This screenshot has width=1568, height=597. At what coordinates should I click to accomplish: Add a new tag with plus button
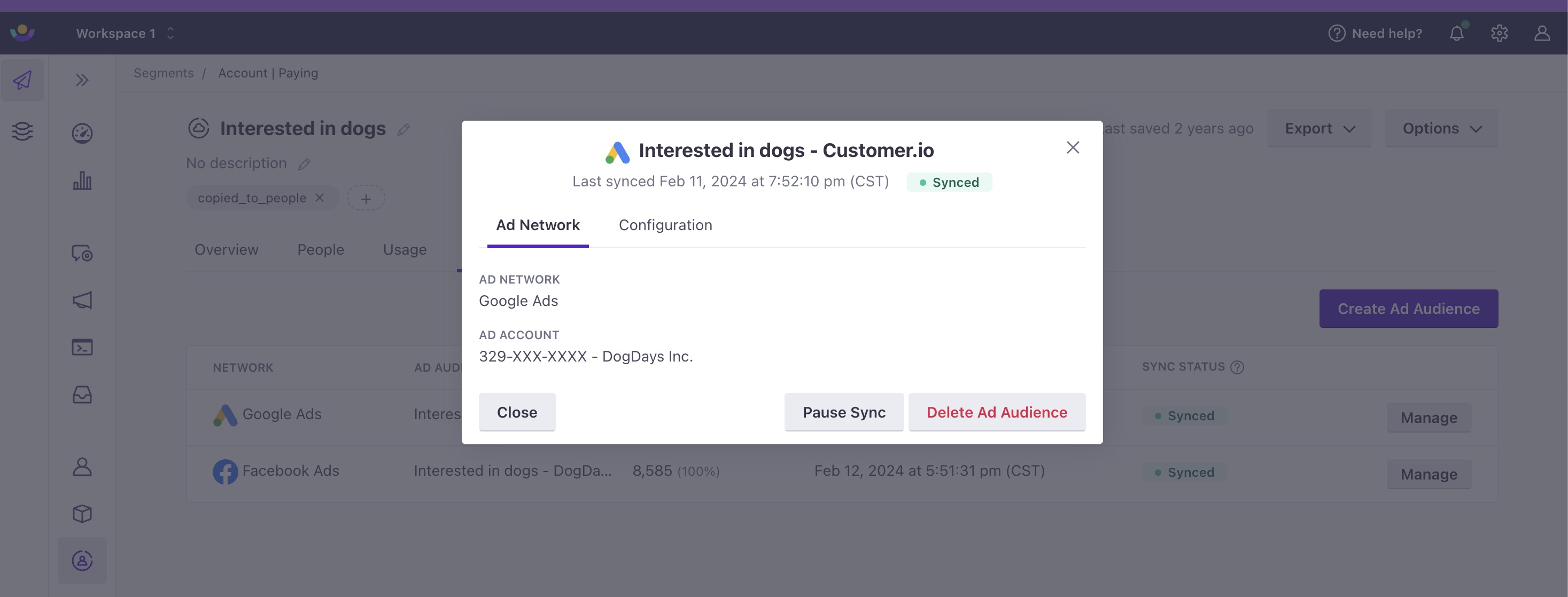[366, 198]
